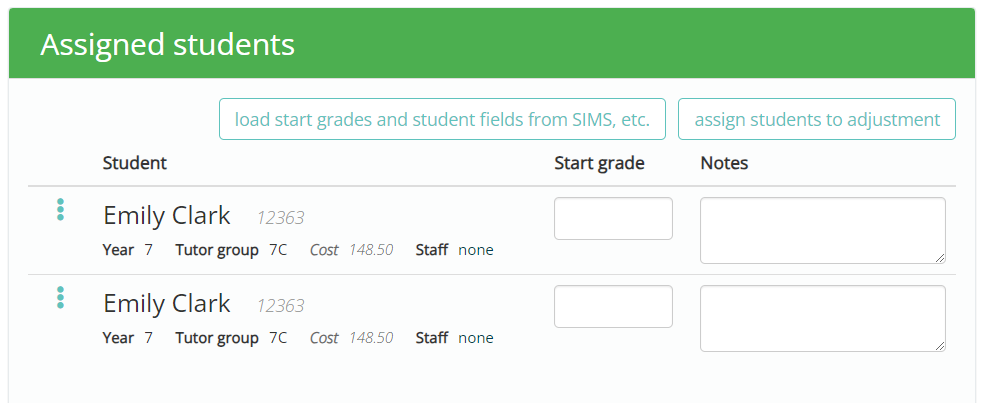Click resize grip of first Notes textarea
991x403 pixels.
[x=940, y=258]
